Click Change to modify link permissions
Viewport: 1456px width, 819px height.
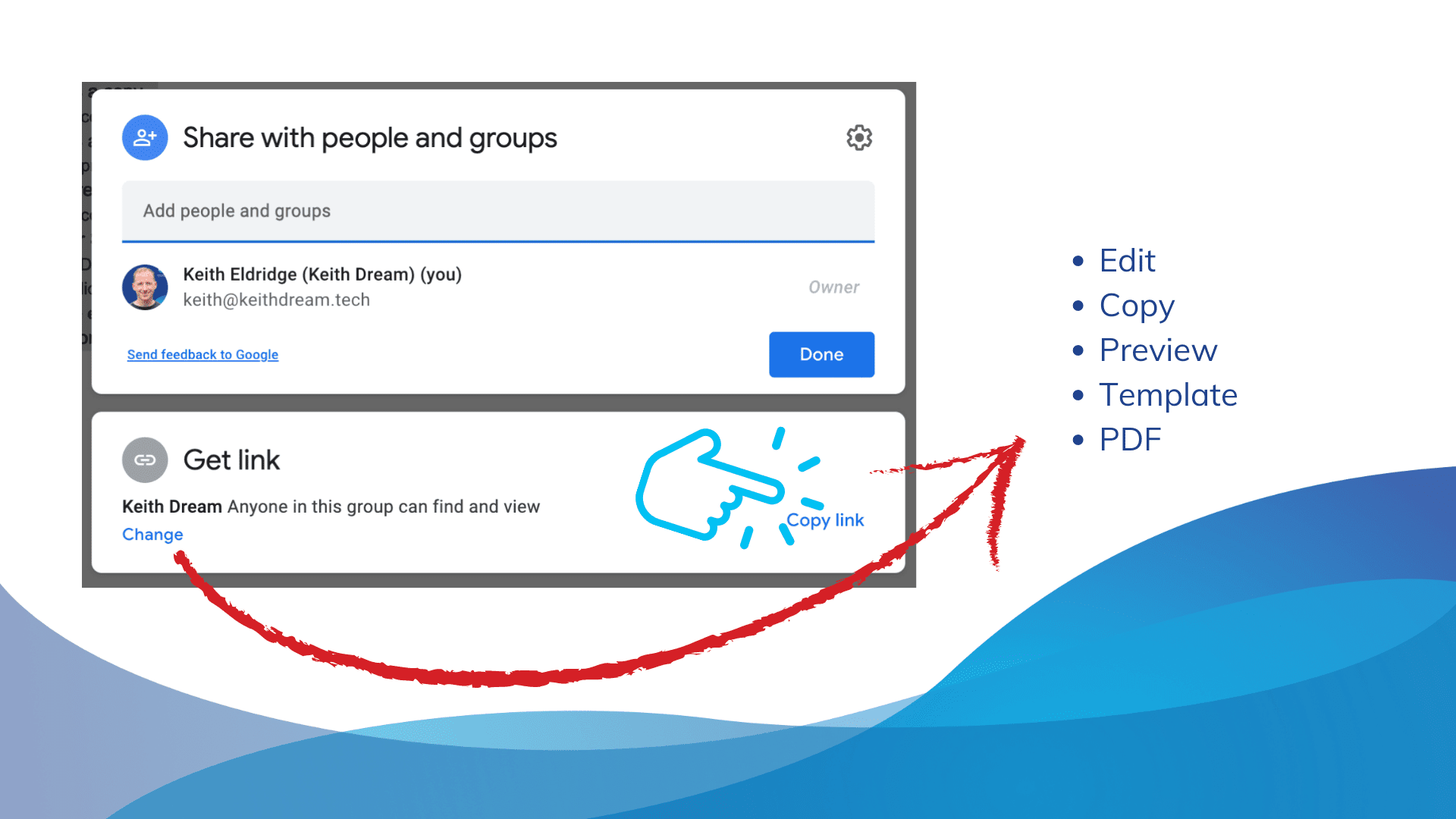pyautogui.click(x=153, y=534)
